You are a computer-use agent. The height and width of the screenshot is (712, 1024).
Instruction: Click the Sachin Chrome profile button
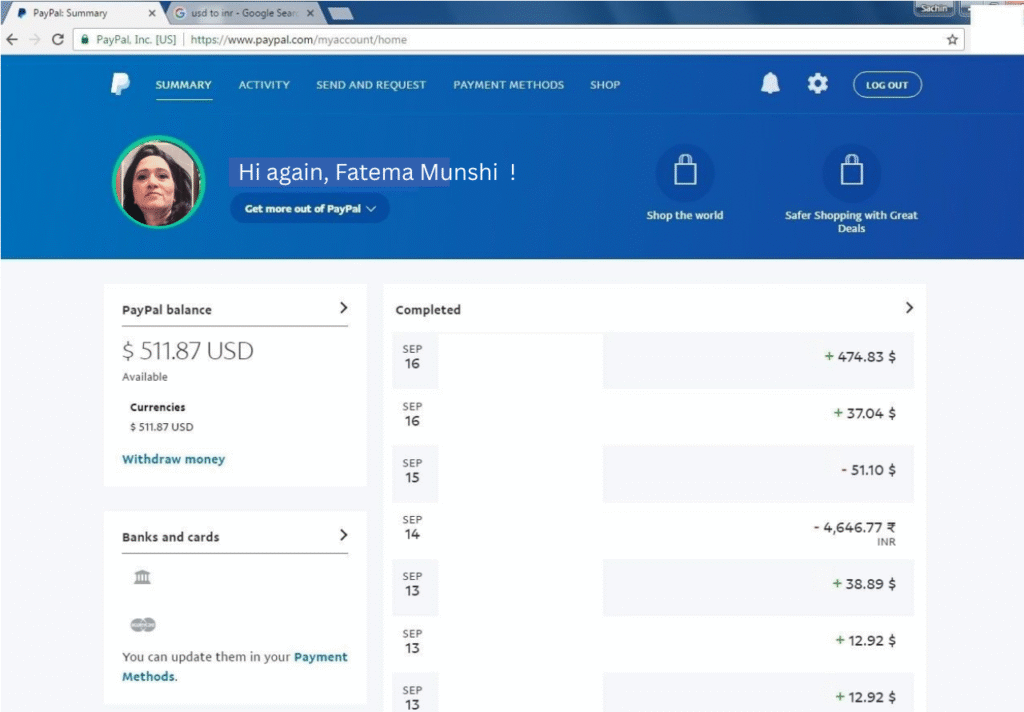click(934, 8)
